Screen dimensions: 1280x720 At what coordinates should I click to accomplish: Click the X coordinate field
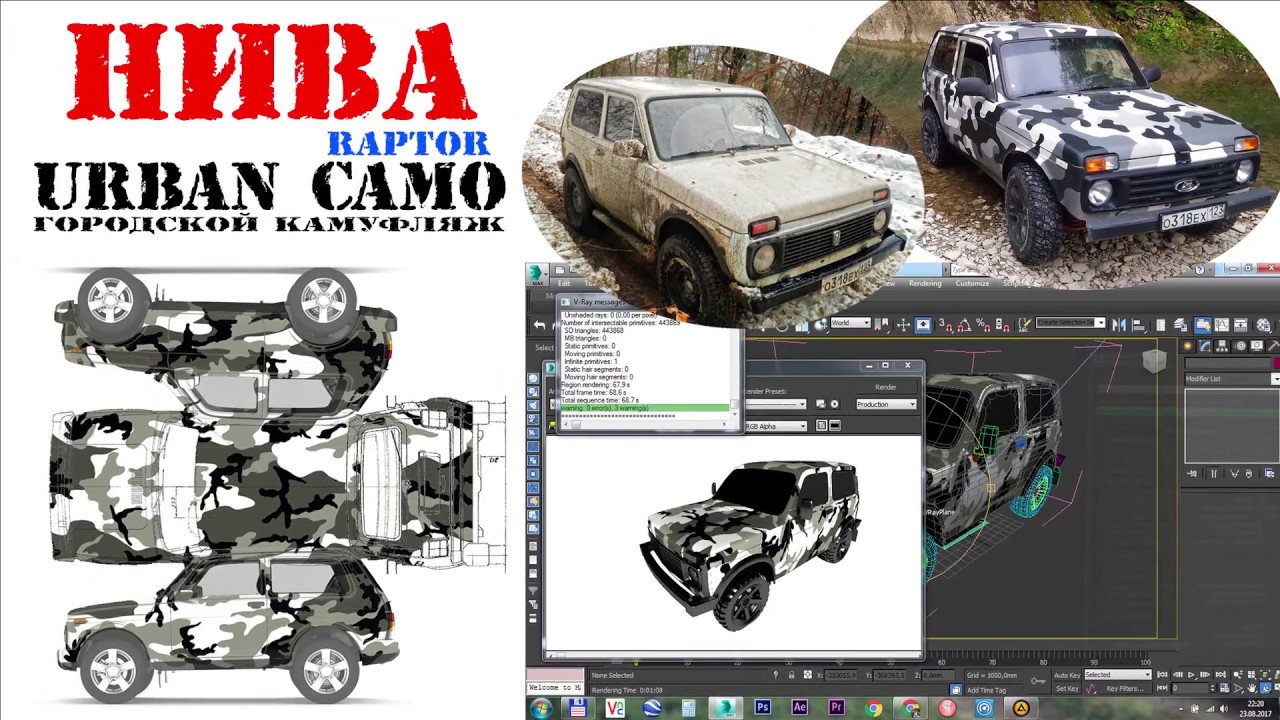(843, 676)
